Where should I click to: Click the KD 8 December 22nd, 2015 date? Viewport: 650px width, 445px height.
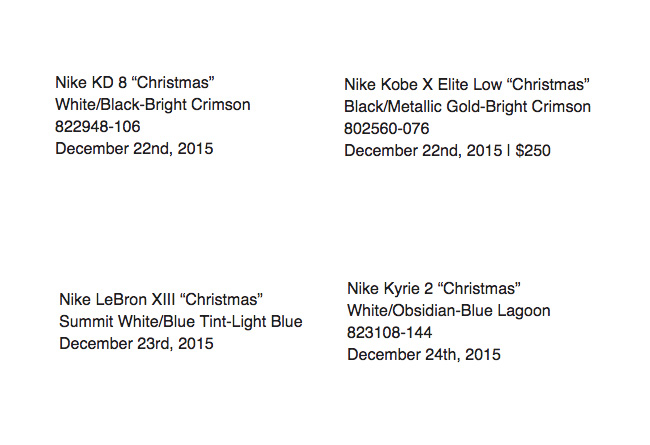click(x=134, y=148)
